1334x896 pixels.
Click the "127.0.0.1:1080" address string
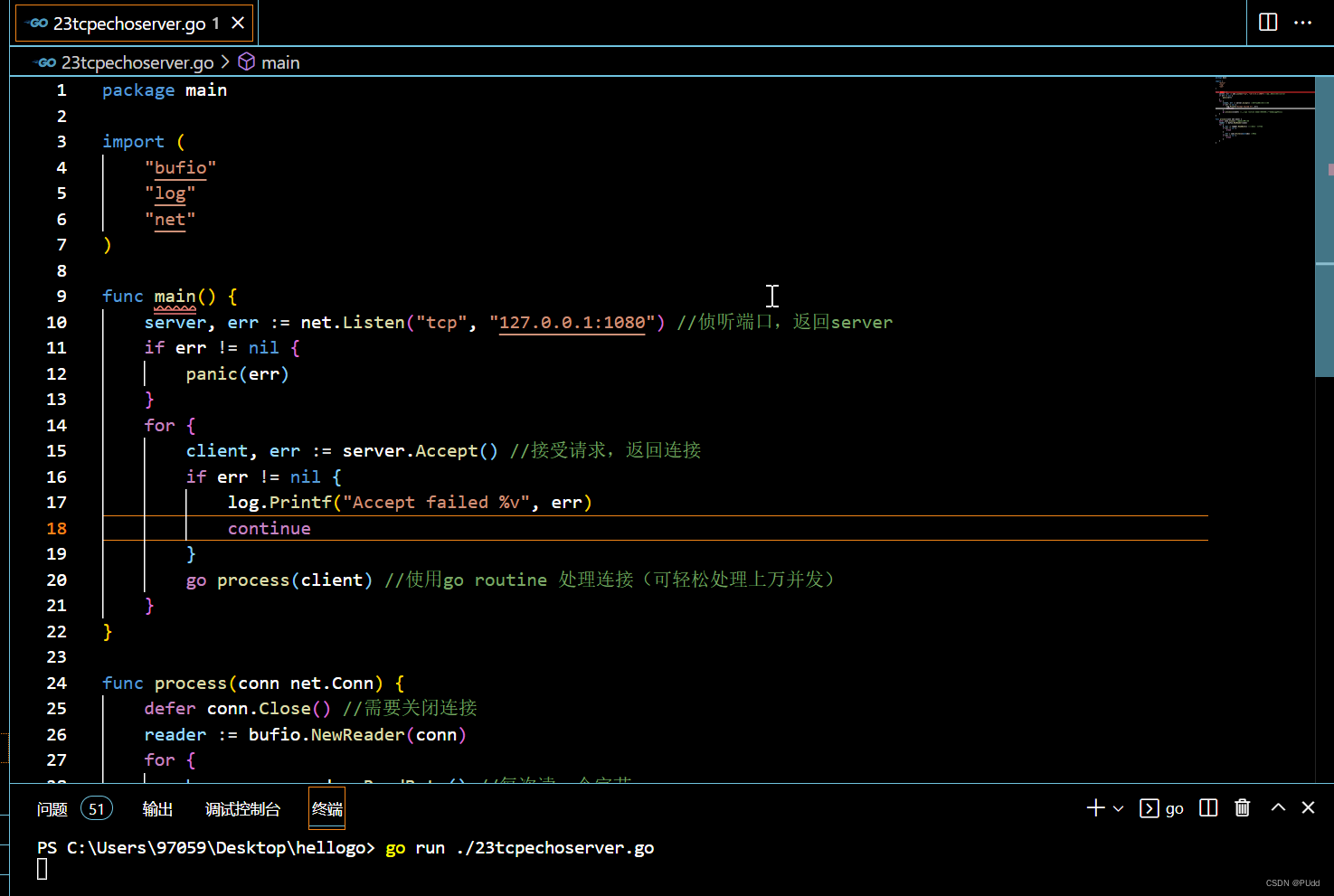tap(572, 323)
